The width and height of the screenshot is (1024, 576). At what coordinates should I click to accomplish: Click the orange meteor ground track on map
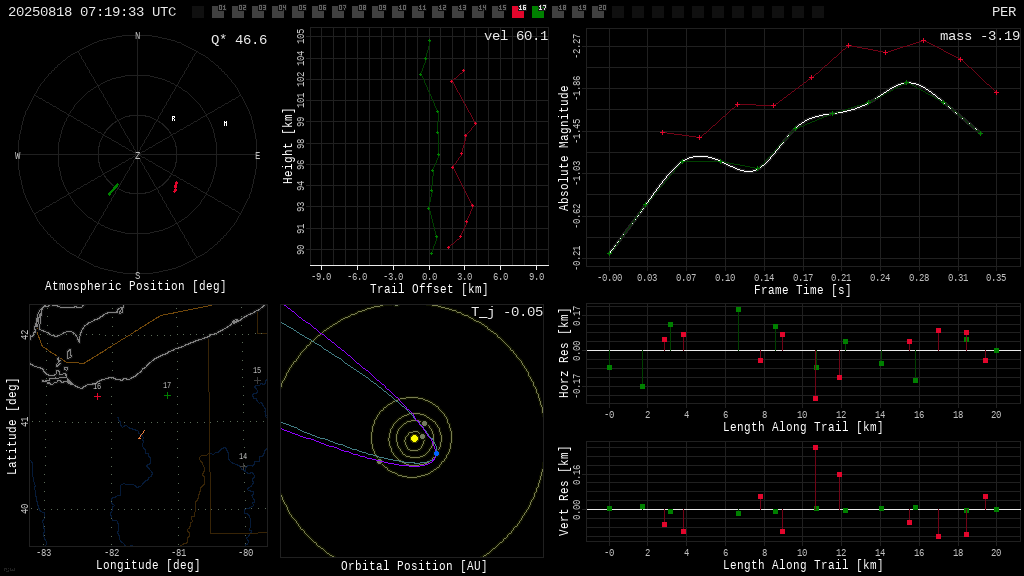[141, 434]
